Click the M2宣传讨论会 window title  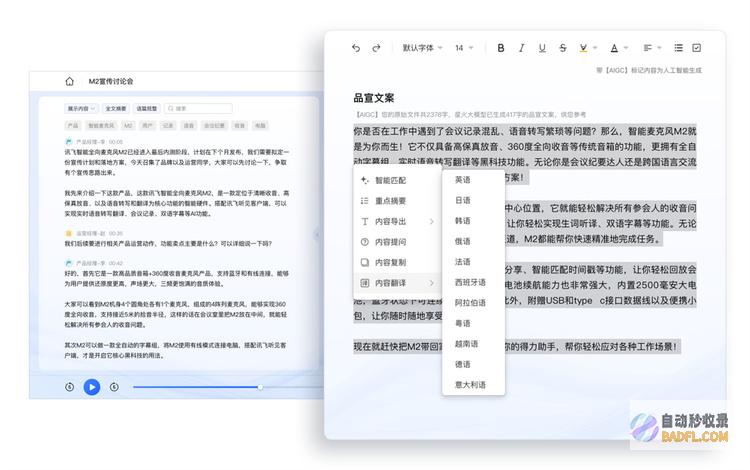[111, 81]
